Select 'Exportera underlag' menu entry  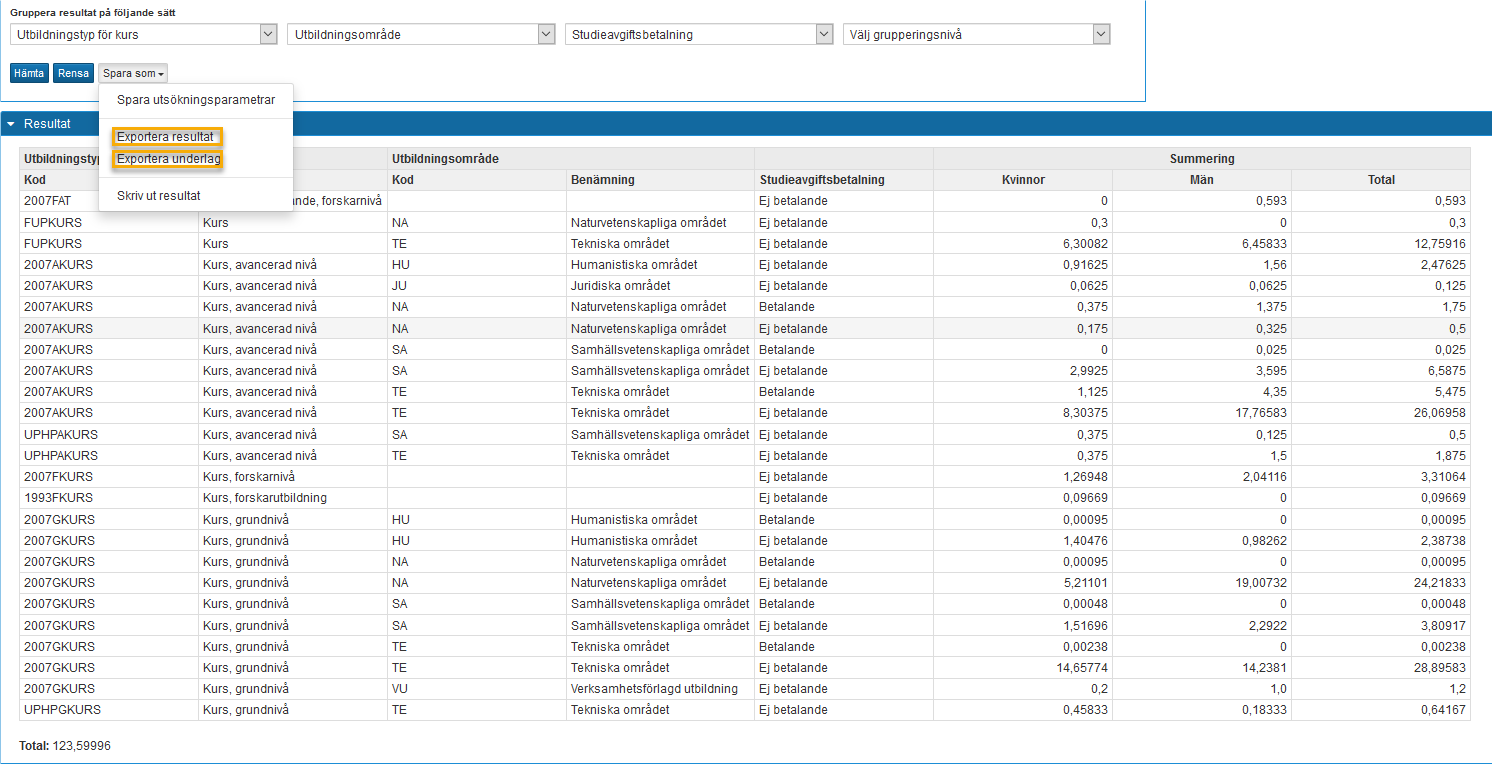[168, 159]
